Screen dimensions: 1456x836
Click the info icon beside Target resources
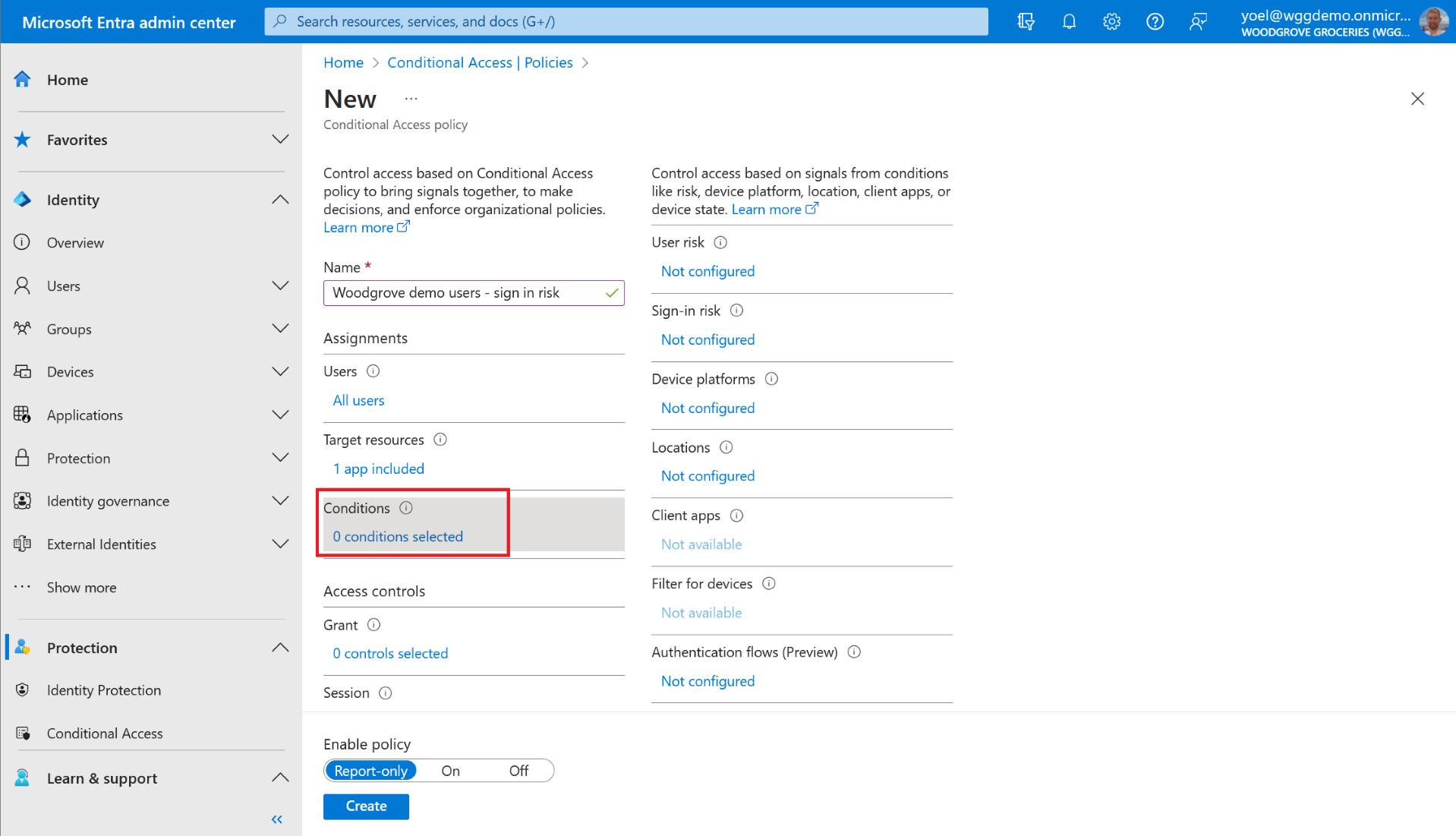click(440, 440)
